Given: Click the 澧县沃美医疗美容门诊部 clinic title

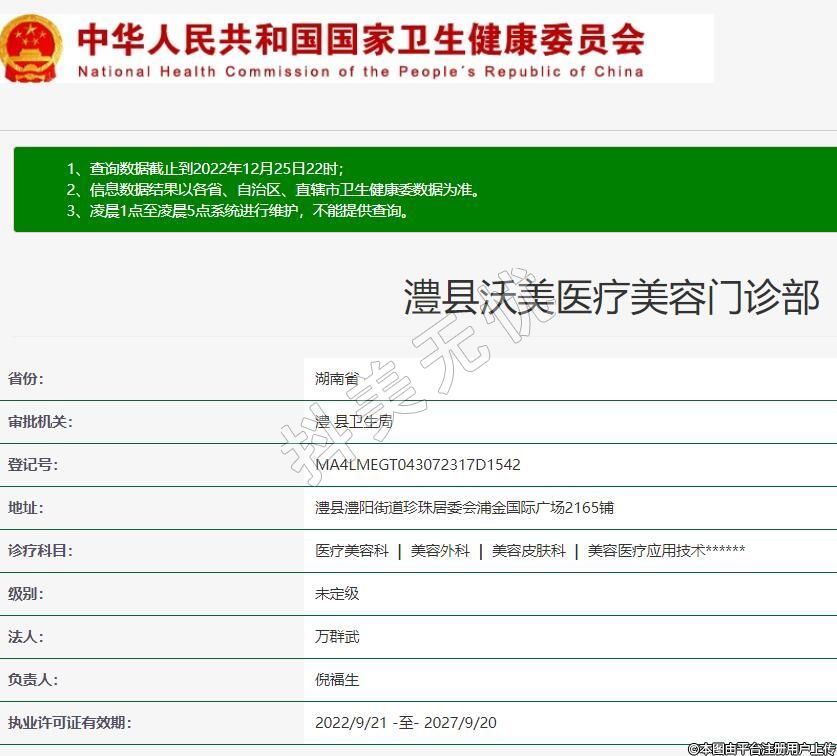Looking at the screenshot, I should point(611,298).
